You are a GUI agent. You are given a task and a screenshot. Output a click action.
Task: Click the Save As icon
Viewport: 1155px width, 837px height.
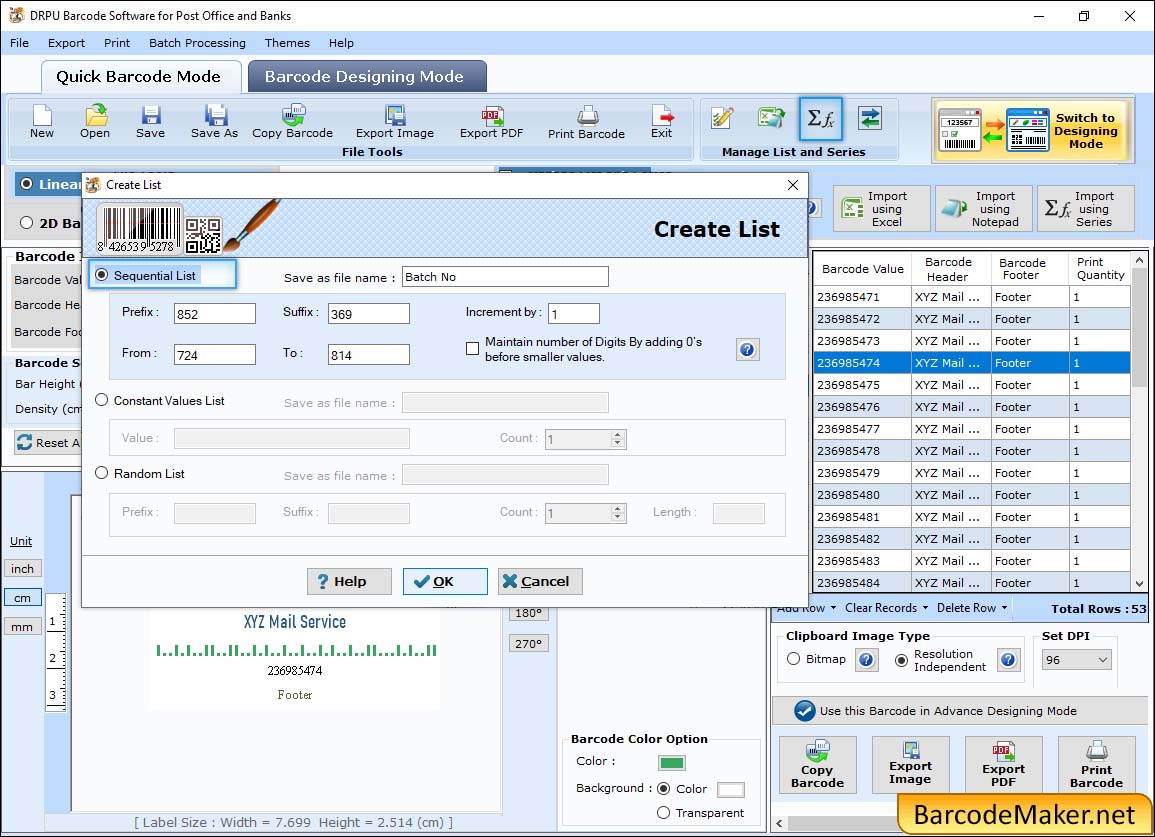click(x=214, y=121)
